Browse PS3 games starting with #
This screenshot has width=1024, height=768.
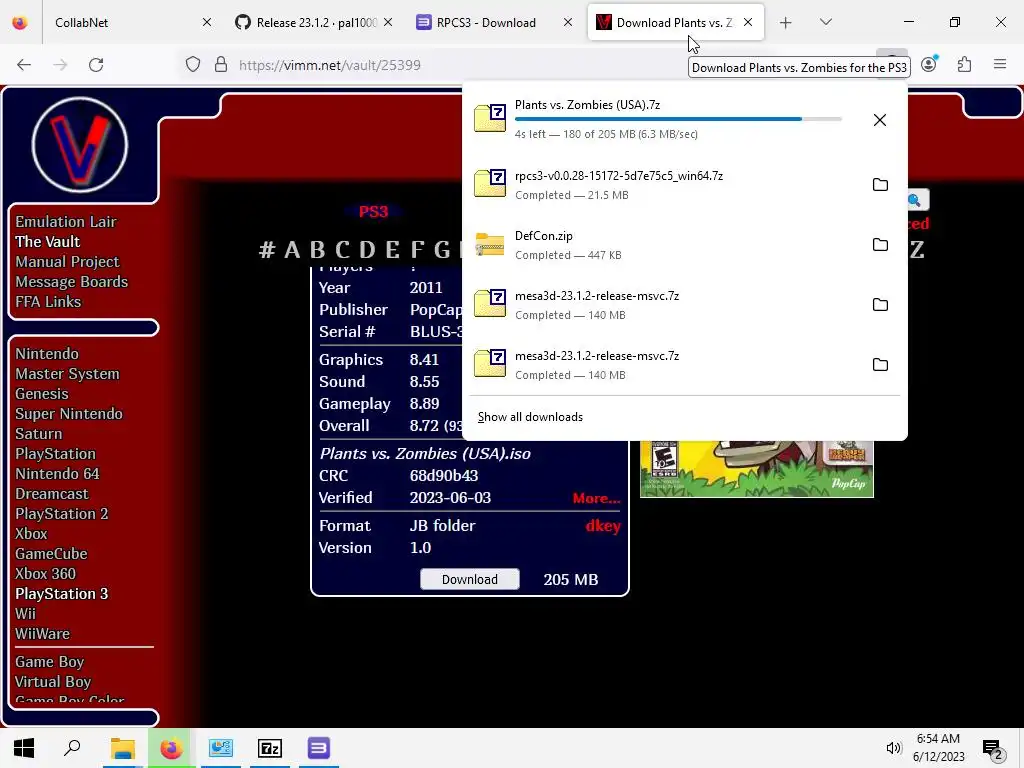coord(266,249)
